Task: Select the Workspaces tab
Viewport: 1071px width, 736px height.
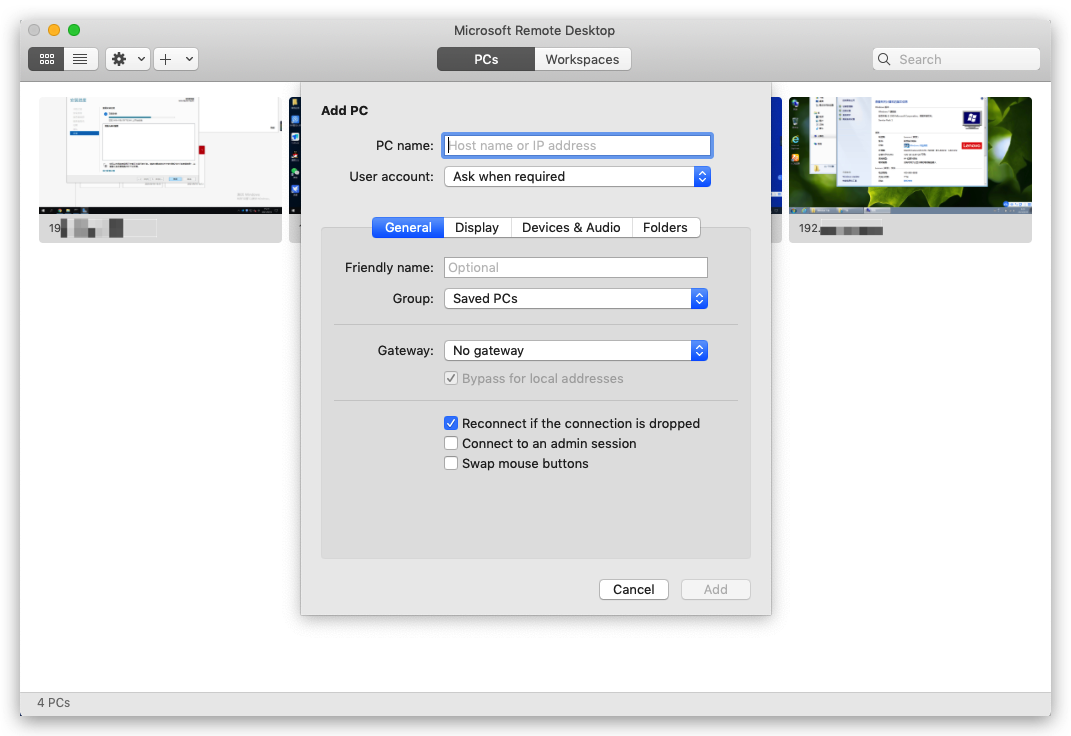Action: pyautogui.click(x=583, y=59)
